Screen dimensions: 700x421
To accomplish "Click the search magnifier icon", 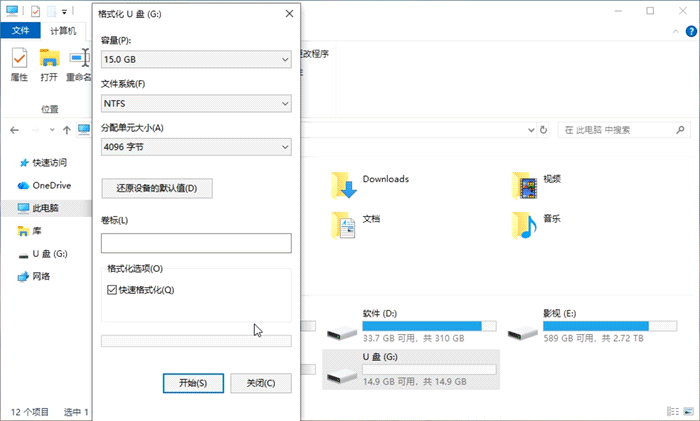I will 680,130.
